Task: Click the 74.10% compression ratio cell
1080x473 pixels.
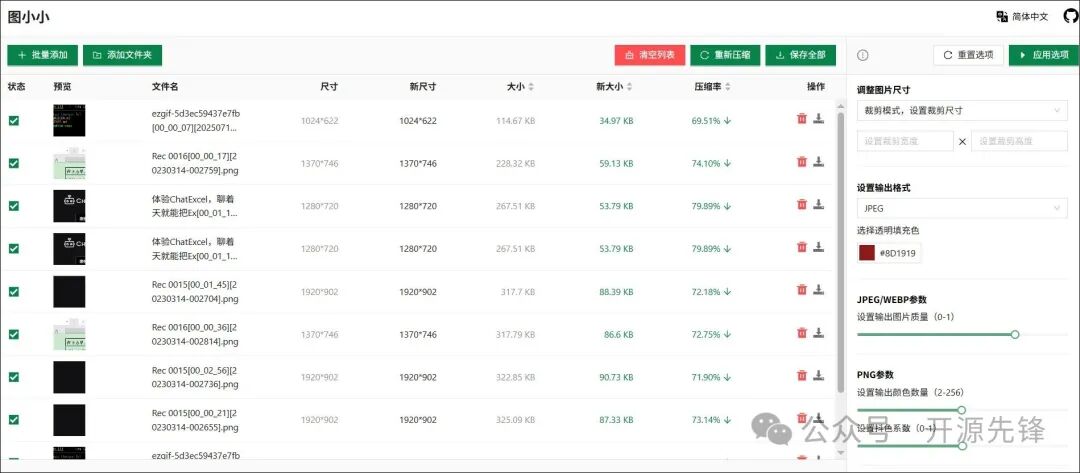Action: coord(711,163)
